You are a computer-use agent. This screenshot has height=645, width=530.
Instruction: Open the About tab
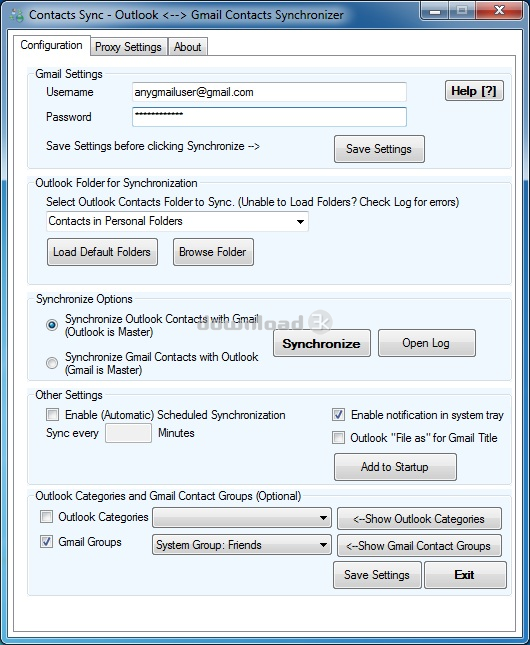click(188, 47)
